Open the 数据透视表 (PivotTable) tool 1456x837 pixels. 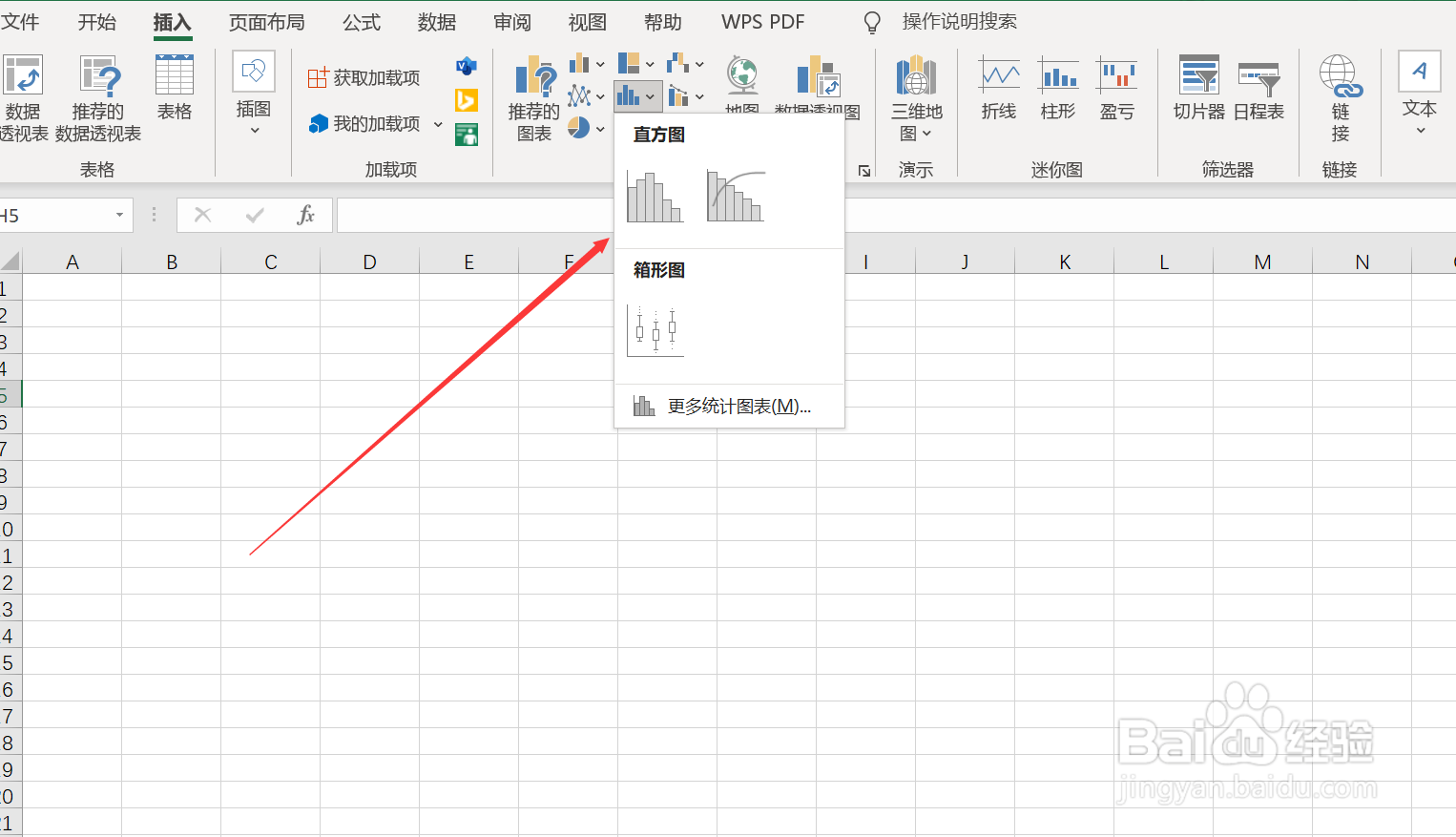pos(23,98)
